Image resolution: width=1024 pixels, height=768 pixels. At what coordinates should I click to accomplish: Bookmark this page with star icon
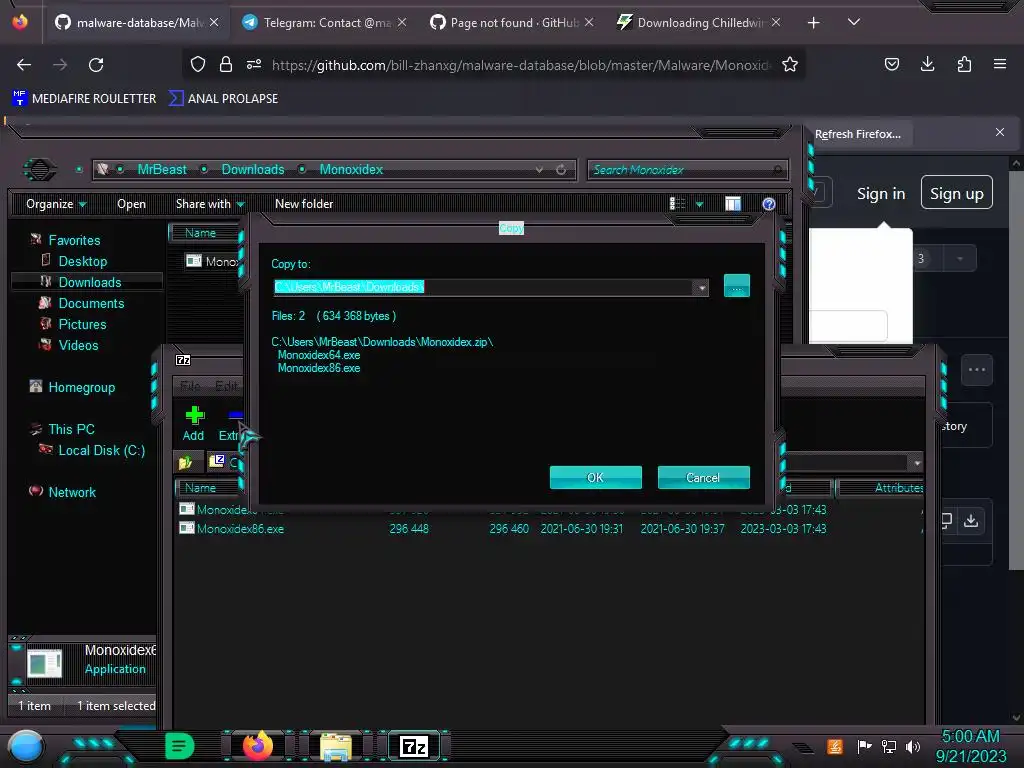pos(790,64)
